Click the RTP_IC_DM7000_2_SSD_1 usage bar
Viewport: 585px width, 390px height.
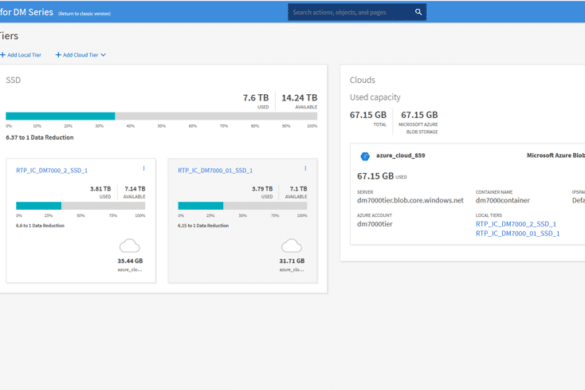(x=81, y=206)
